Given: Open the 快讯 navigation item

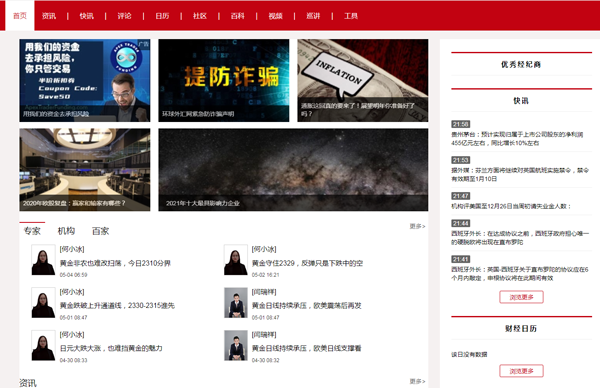Looking at the screenshot, I should pos(86,16).
